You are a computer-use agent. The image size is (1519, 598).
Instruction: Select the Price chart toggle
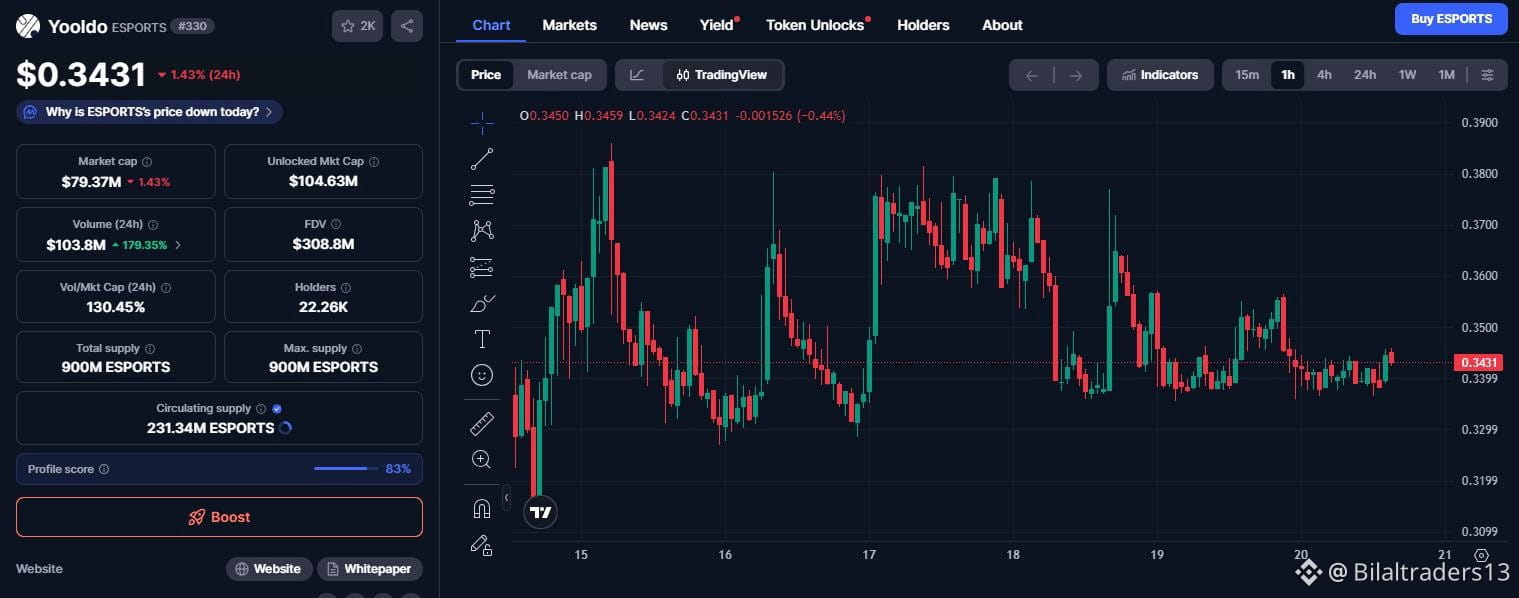point(486,75)
